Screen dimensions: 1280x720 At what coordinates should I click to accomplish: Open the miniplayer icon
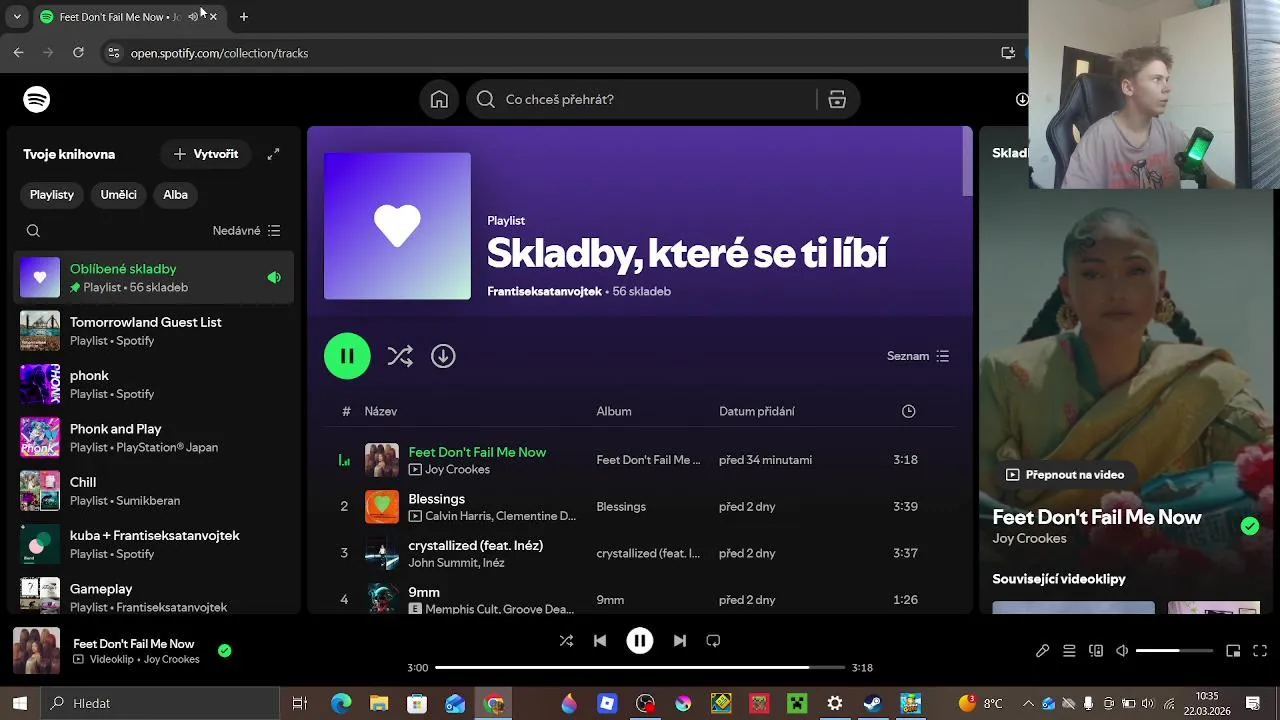point(1233,651)
